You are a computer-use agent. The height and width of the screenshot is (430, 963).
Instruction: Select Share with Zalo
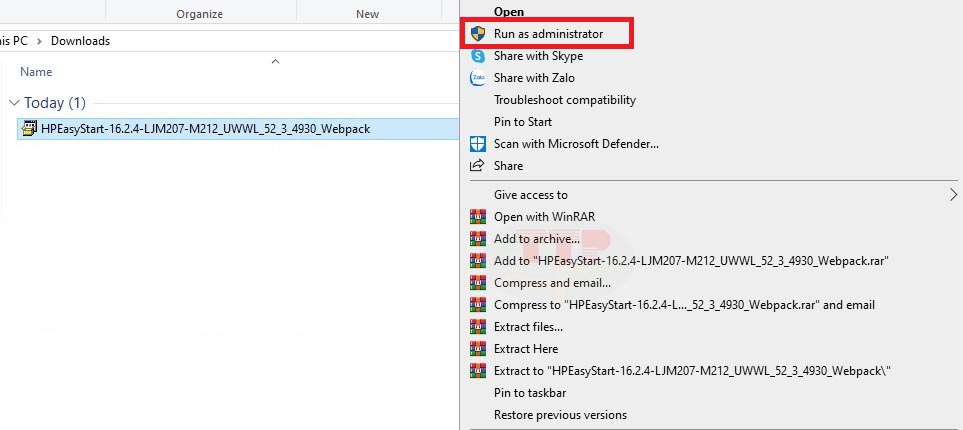[x=534, y=78]
